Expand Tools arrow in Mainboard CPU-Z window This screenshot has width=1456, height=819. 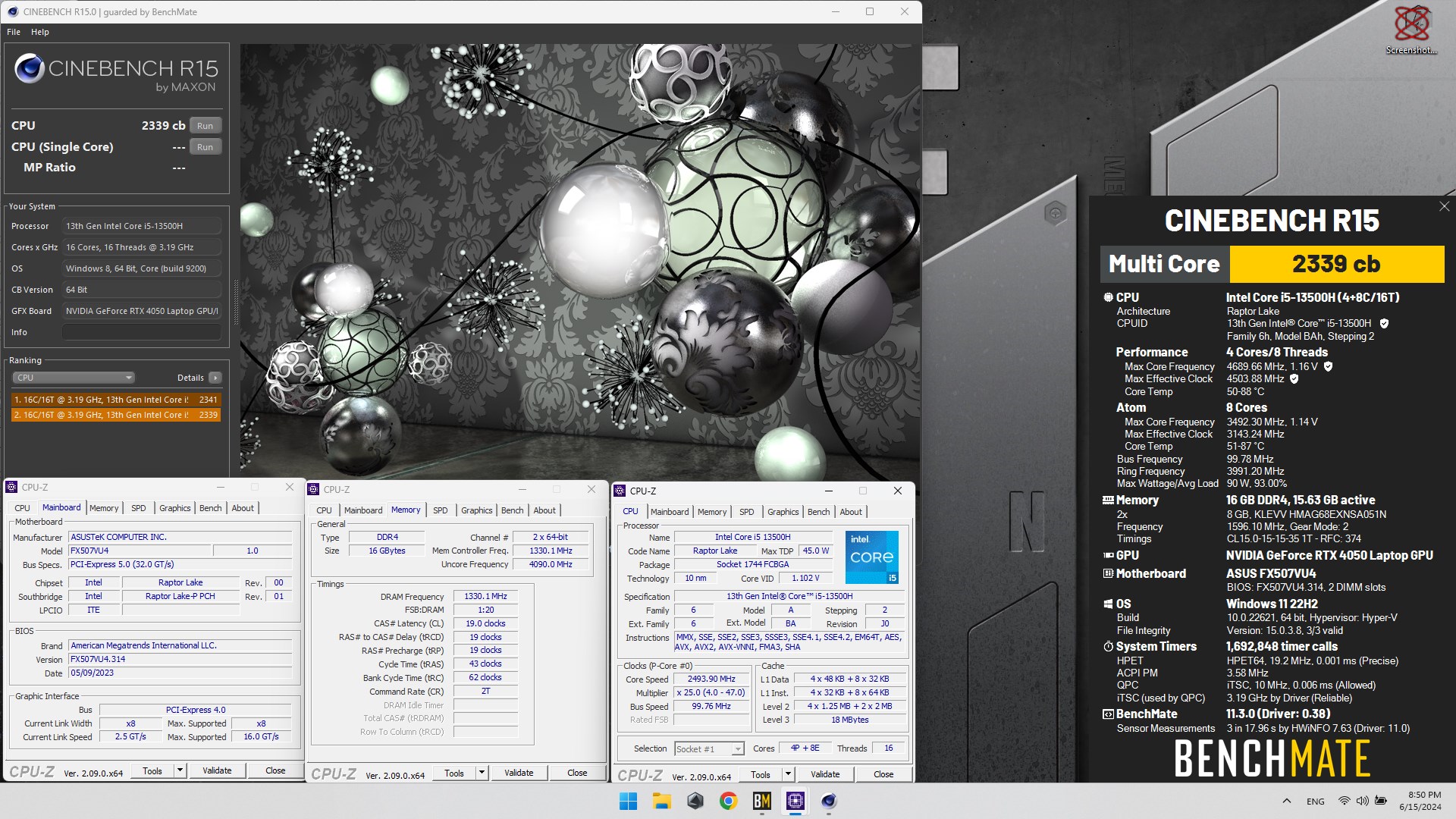pos(180,770)
